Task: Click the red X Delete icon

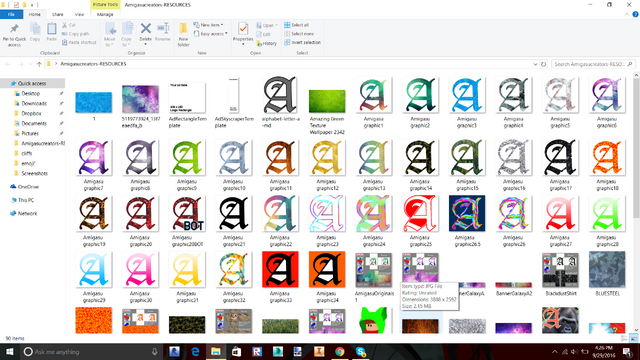Action: [x=146, y=29]
